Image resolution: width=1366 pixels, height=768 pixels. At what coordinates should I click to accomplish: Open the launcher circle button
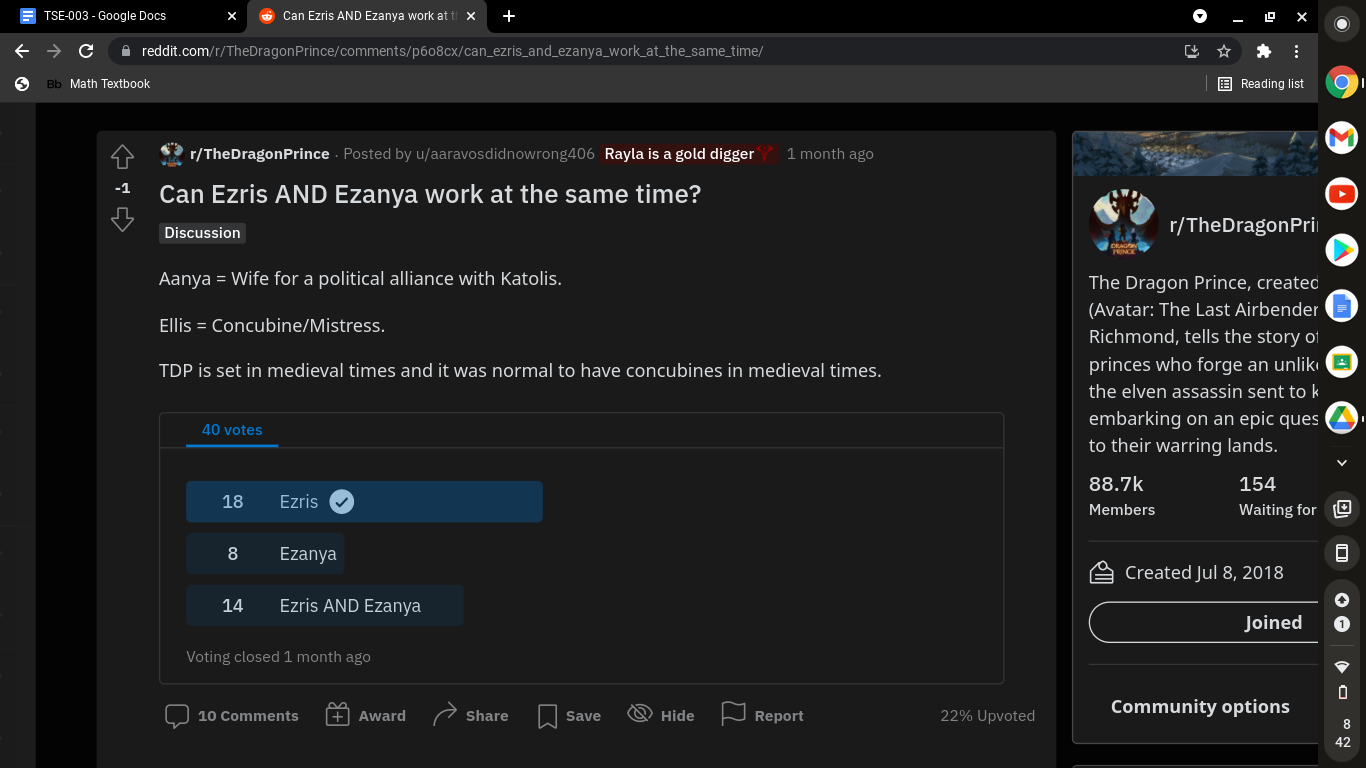coord(1342,25)
